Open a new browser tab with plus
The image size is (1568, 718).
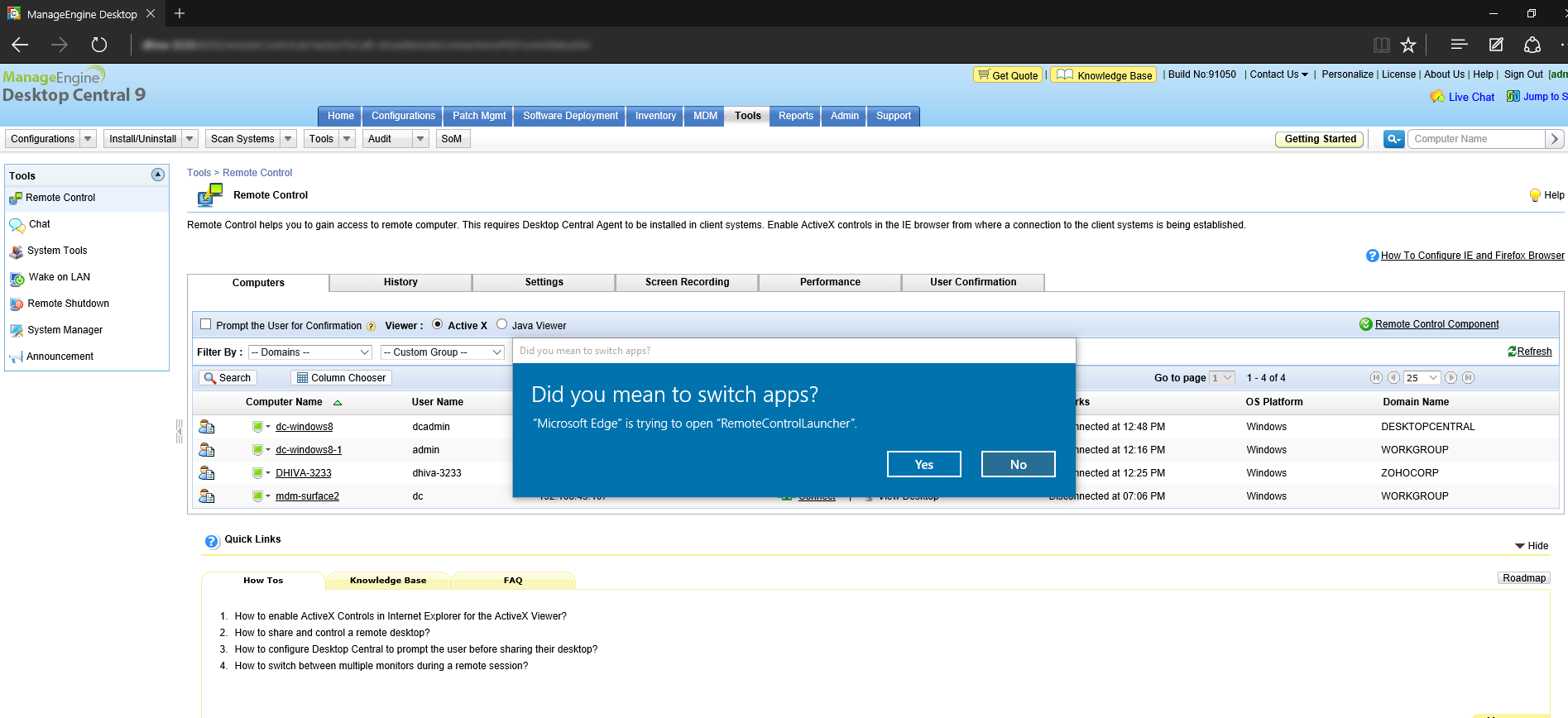coord(180,13)
